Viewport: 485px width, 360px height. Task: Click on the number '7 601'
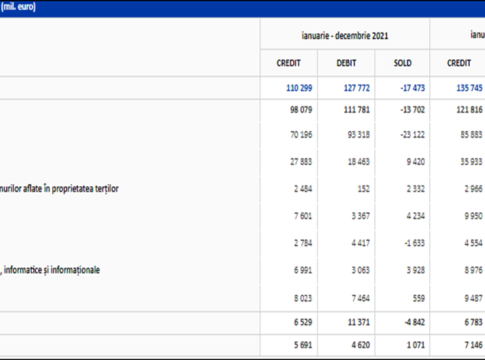pyautogui.click(x=303, y=216)
